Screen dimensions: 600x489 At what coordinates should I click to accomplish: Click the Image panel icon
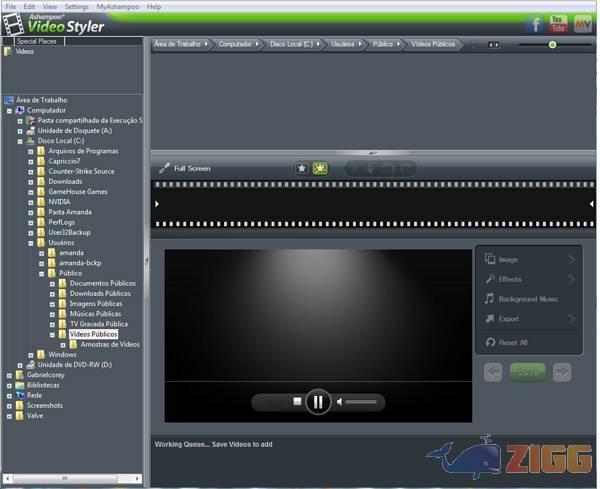pyautogui.click(x=490, y=259)
